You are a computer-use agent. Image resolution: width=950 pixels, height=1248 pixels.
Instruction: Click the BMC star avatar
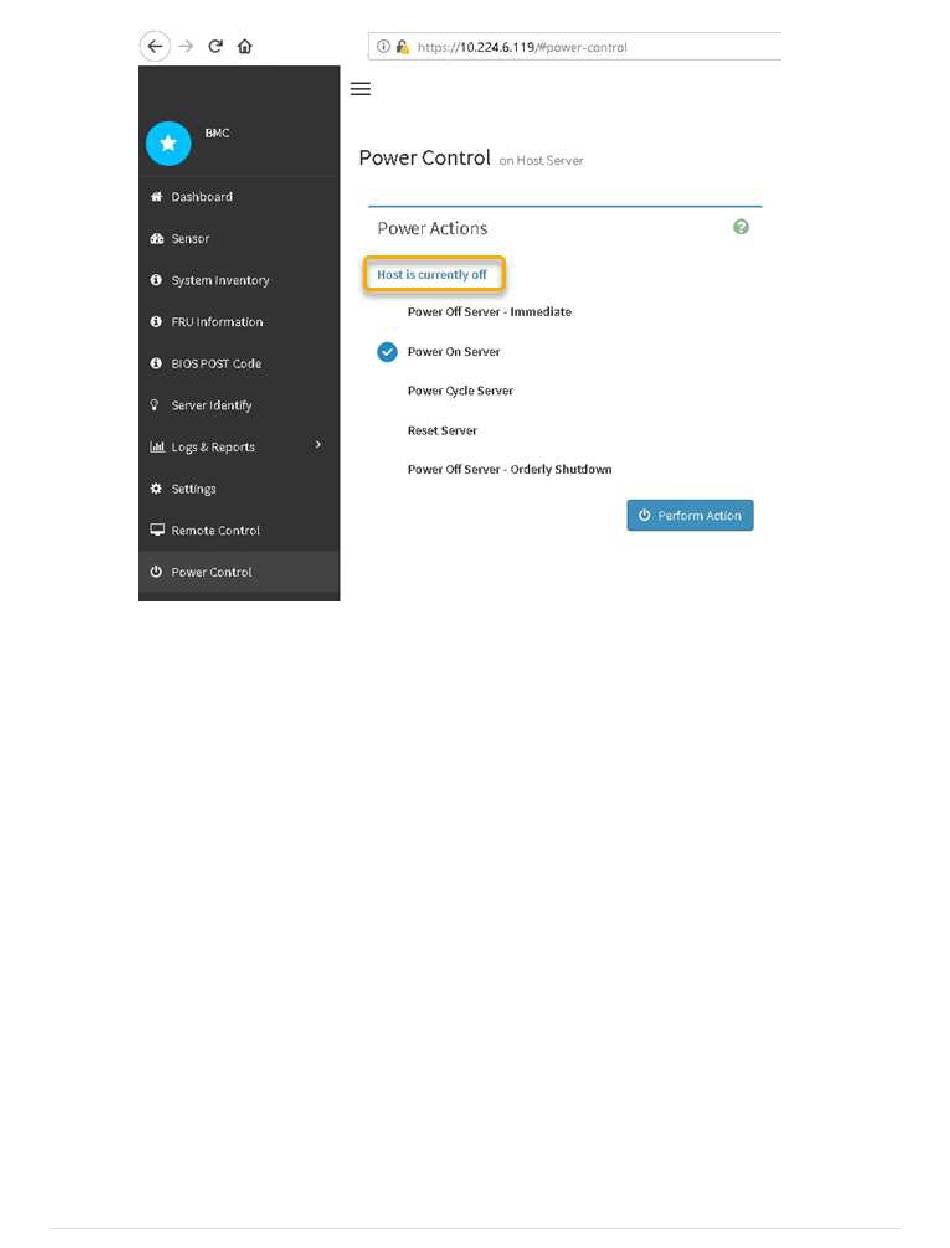[x=168, y=144]
